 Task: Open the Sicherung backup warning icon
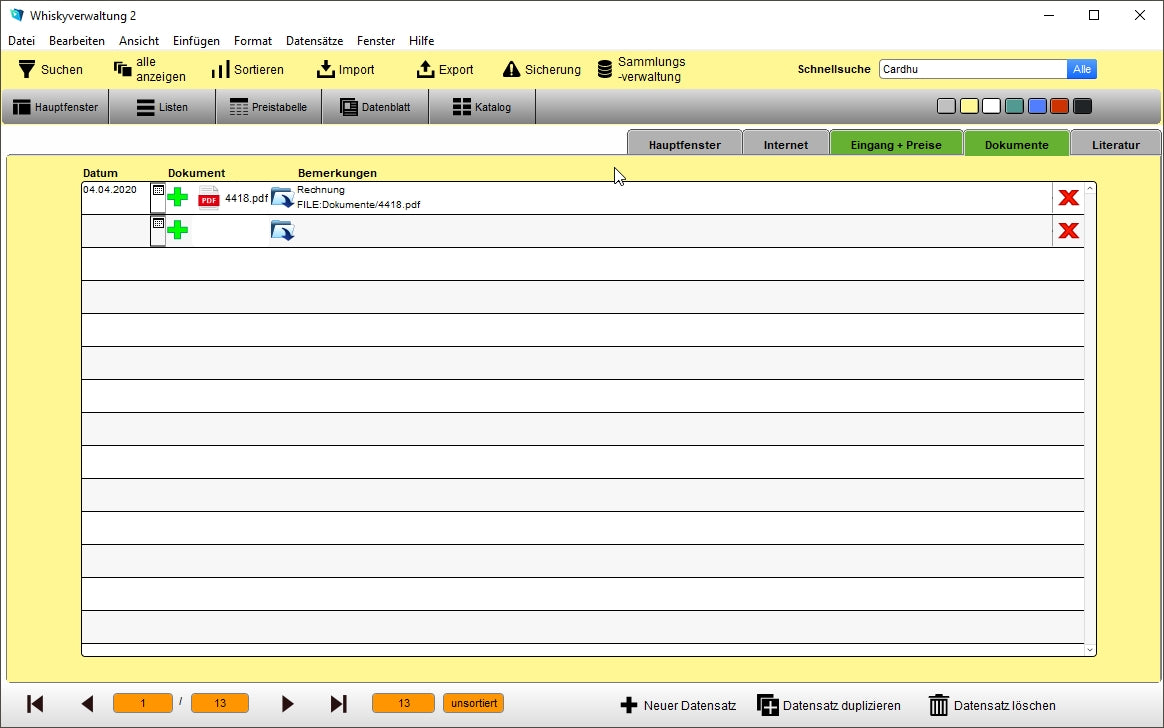[x=511, y=69]
